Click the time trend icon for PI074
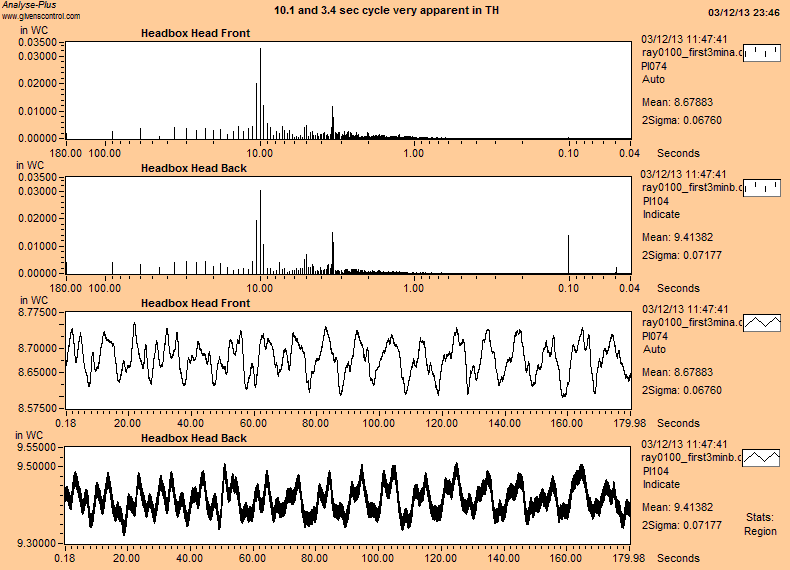790x570 pixels. coord(762,323)
